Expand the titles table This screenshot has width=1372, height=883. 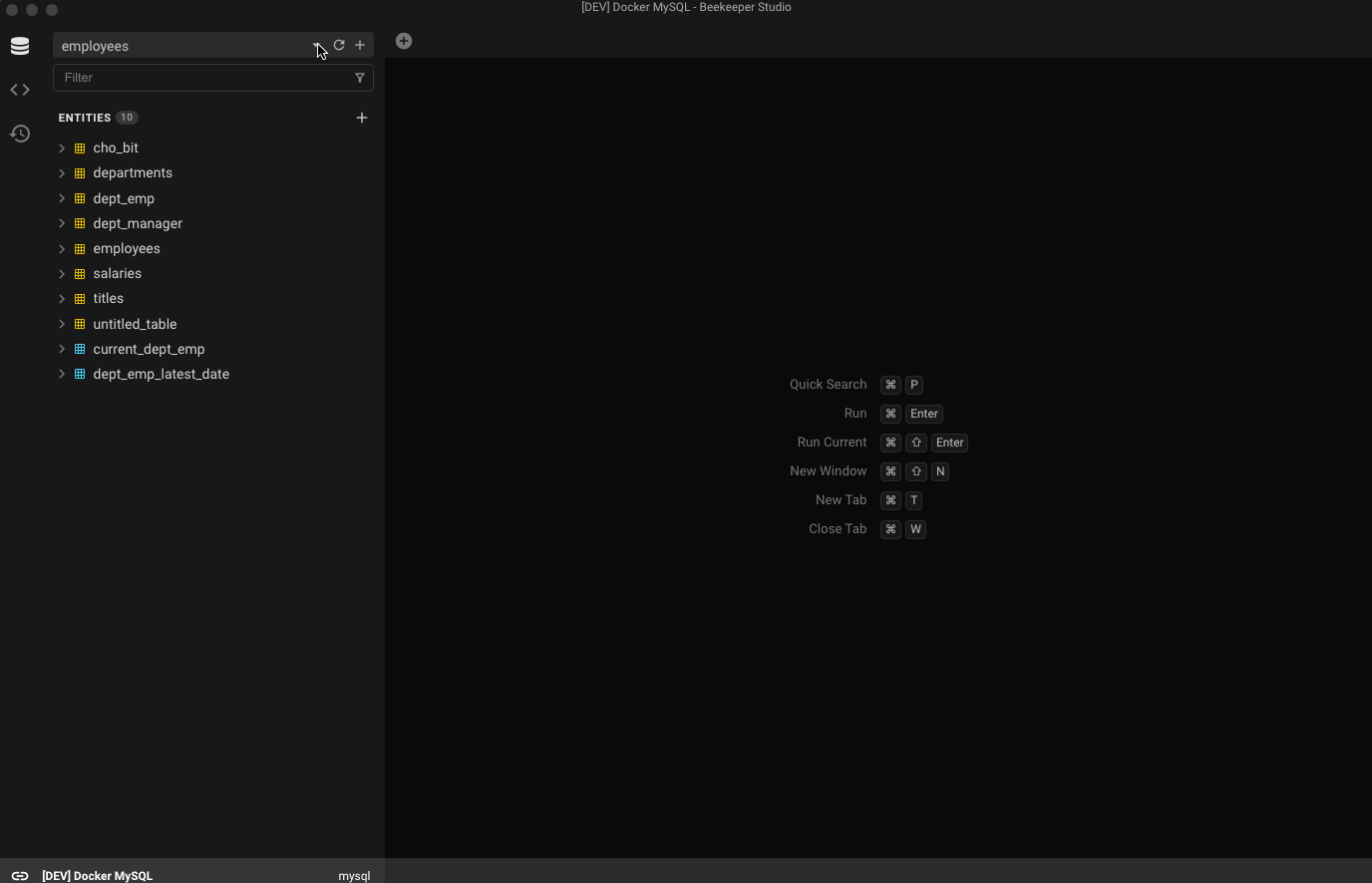[x=62, y=298]
